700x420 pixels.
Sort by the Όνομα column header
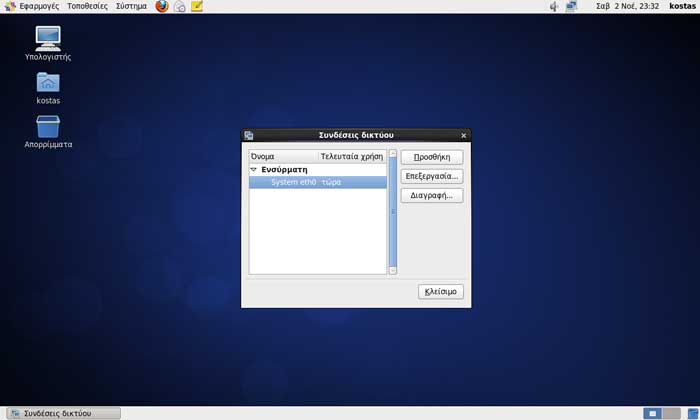pyautogui.click(x=283, y=156)
